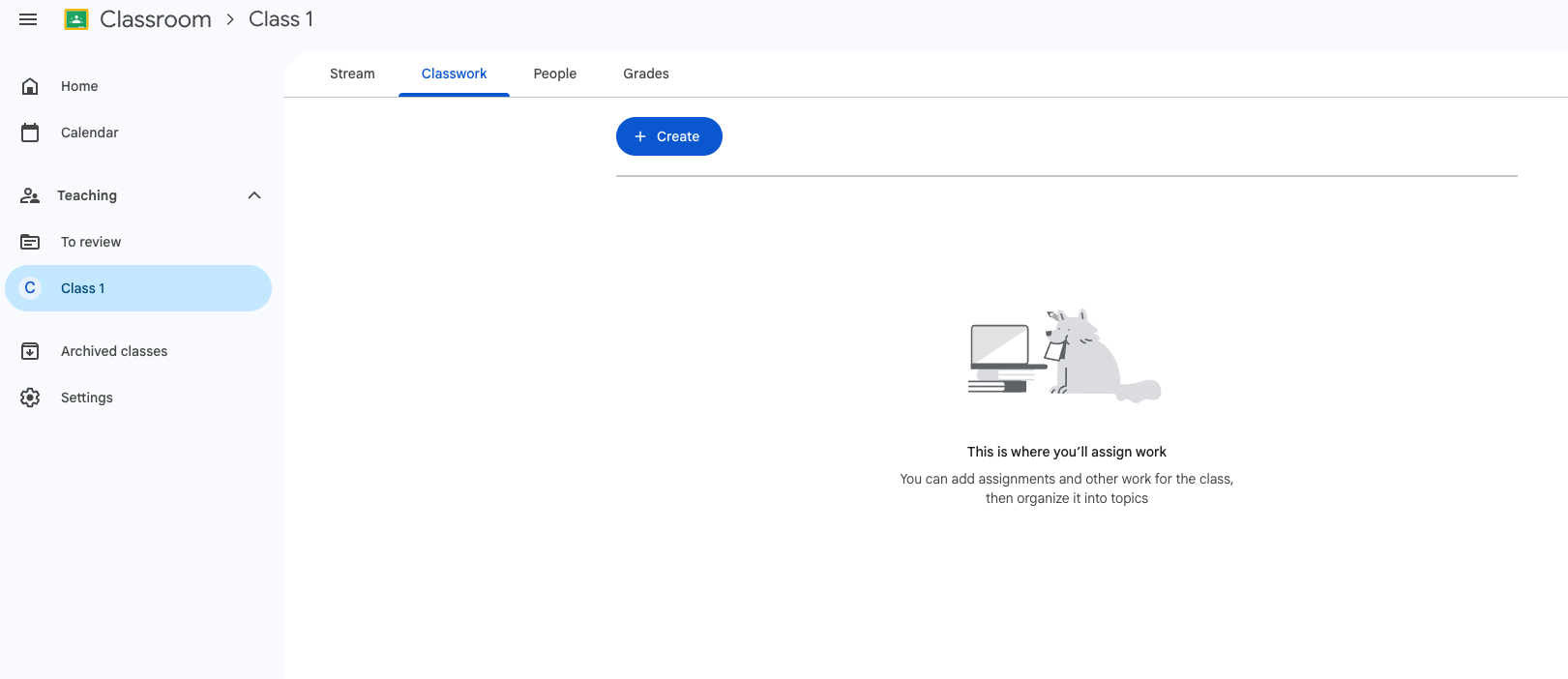Click 'This is where you'll assign work' text

coord(1067,452)
